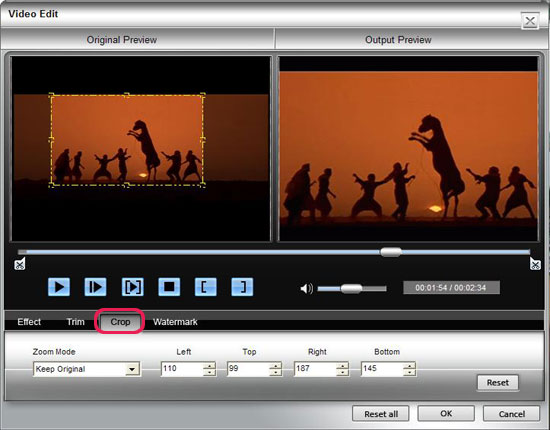Mute audio using the speaker icon

click(x=306, y=289)
